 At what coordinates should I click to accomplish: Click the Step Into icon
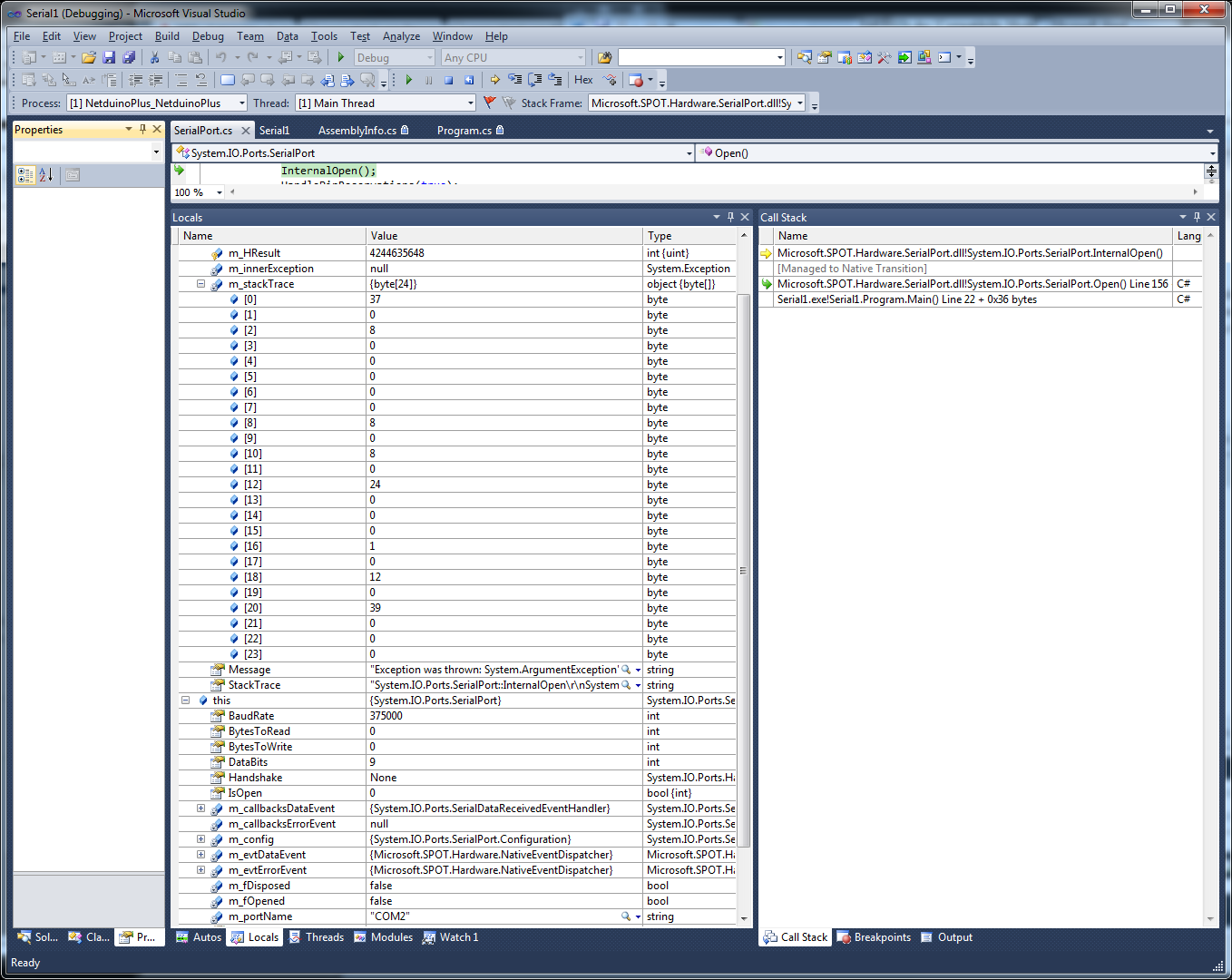point(515,80)
